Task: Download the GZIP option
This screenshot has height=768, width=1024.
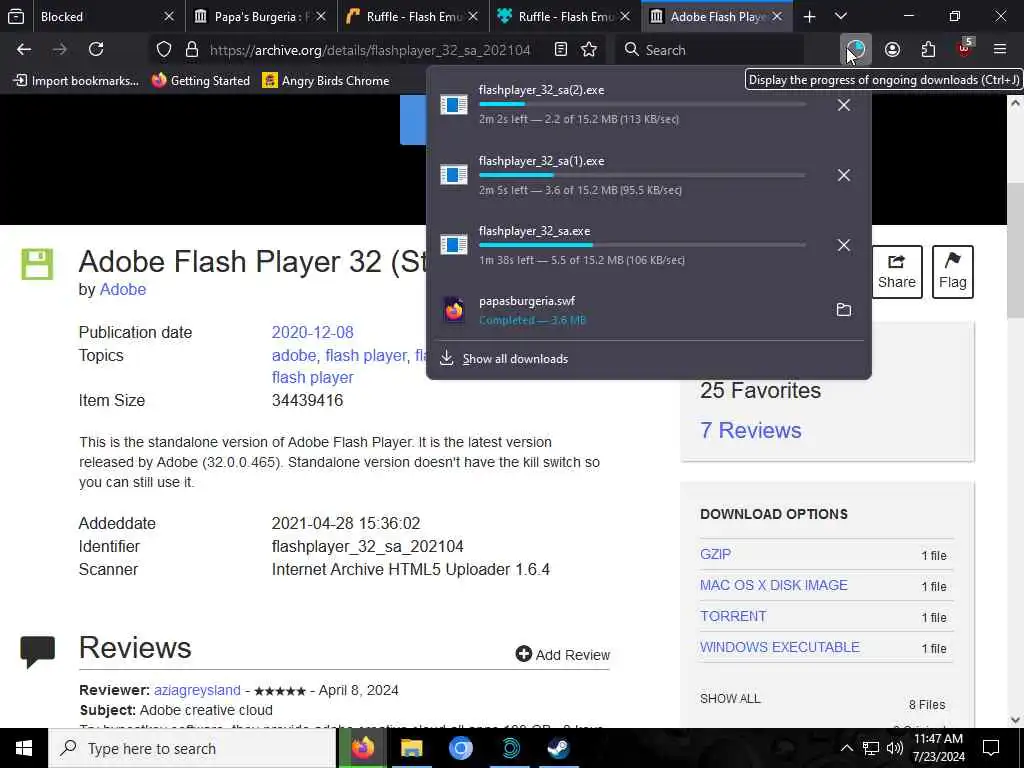Action: 715,554
